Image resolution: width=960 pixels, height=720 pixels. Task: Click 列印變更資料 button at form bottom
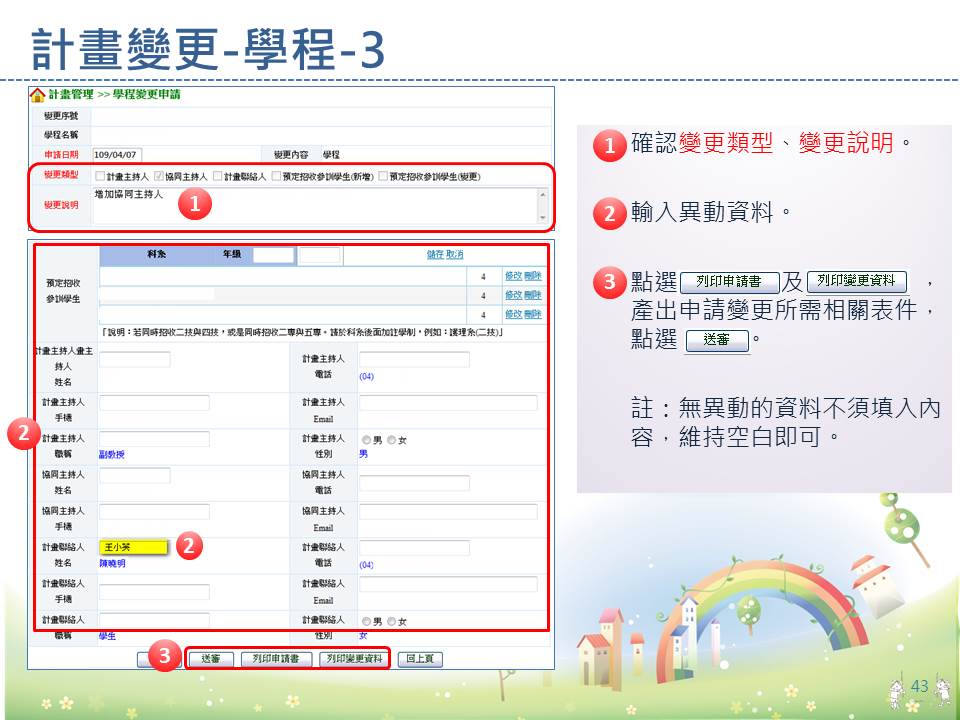tap(351, 659)
